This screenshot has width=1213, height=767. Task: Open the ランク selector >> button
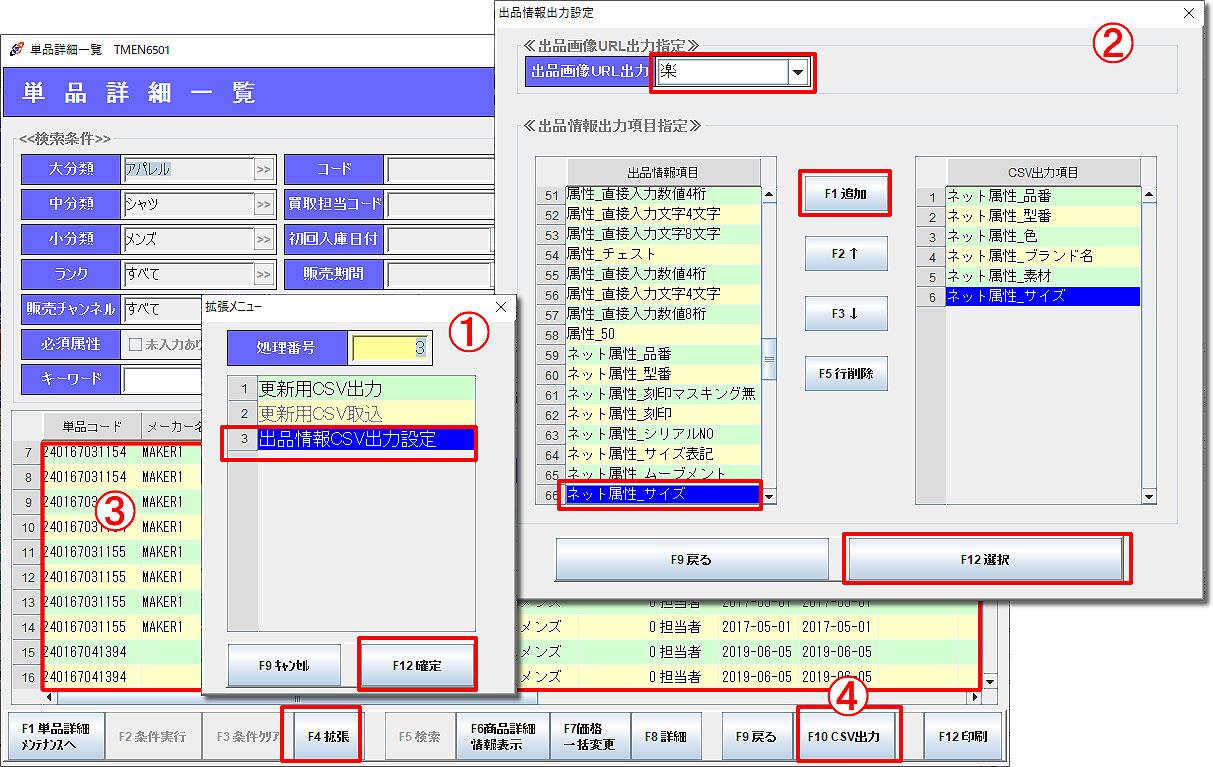263,274
